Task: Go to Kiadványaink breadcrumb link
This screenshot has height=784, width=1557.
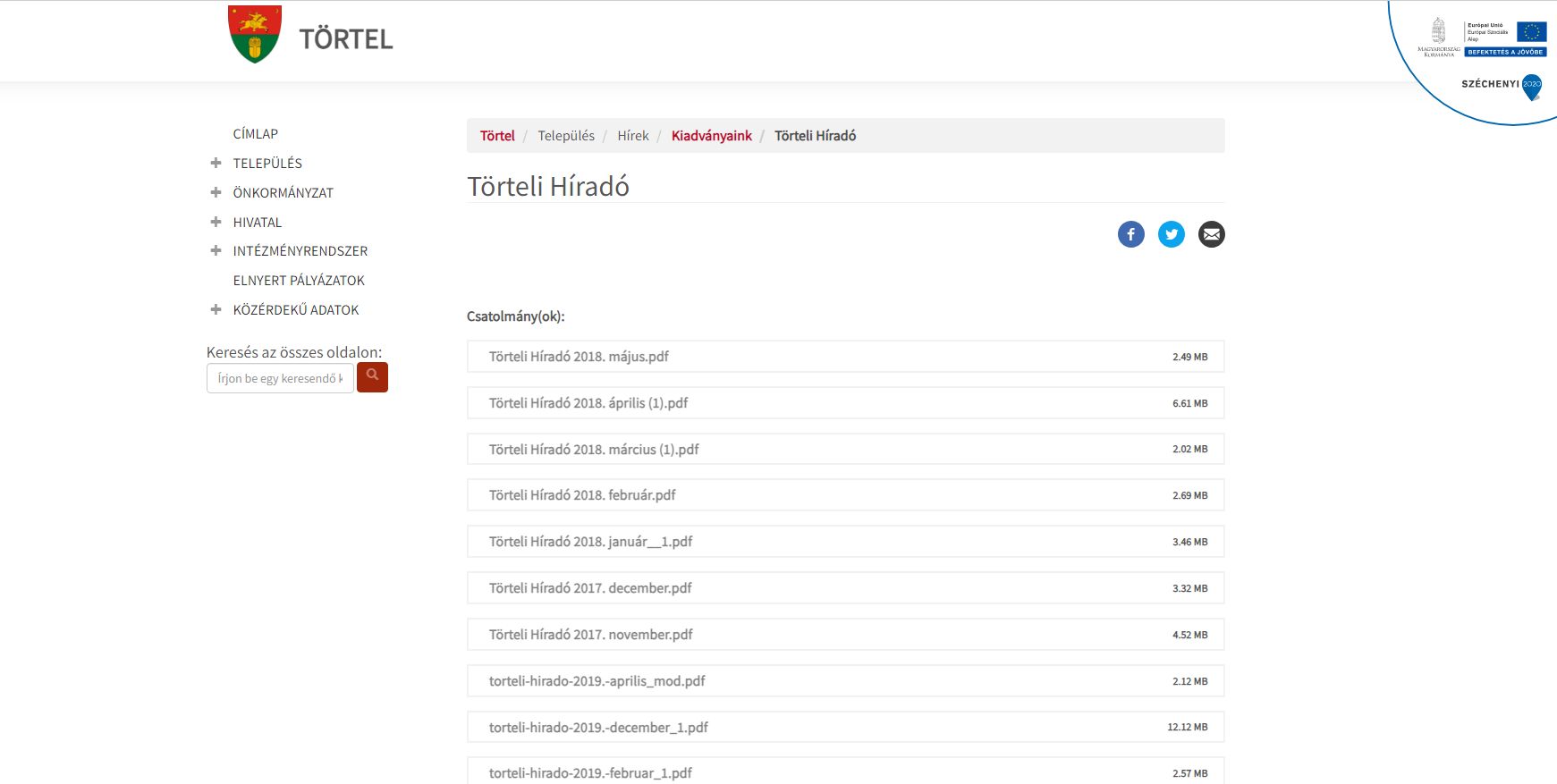Action: click(x=712, y=136)
